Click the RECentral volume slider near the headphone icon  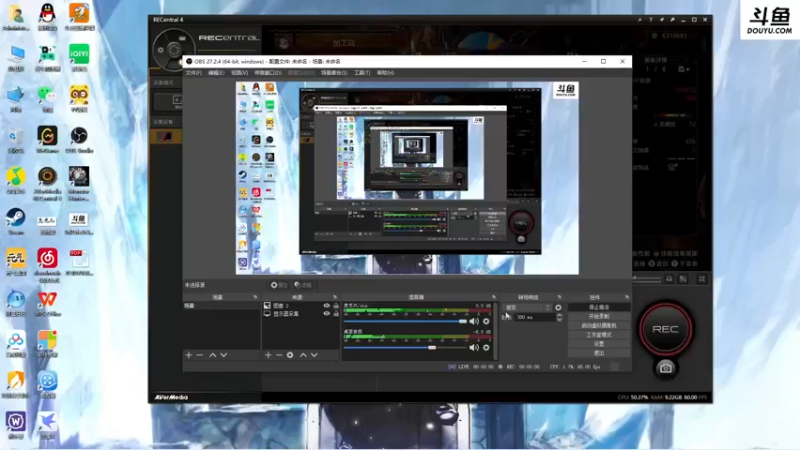647,279
